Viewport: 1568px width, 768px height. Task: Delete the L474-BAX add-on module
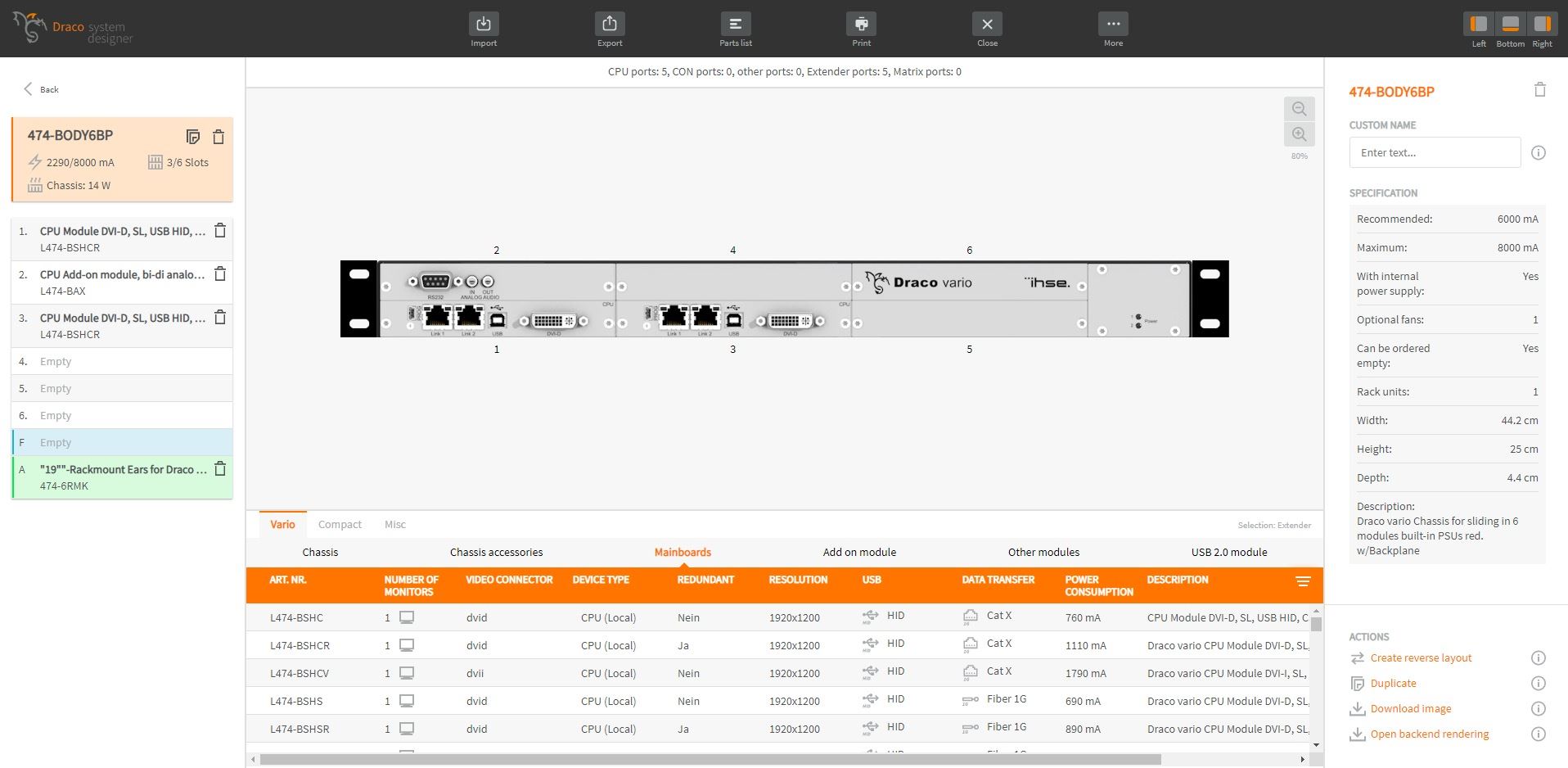coord(220,274)
